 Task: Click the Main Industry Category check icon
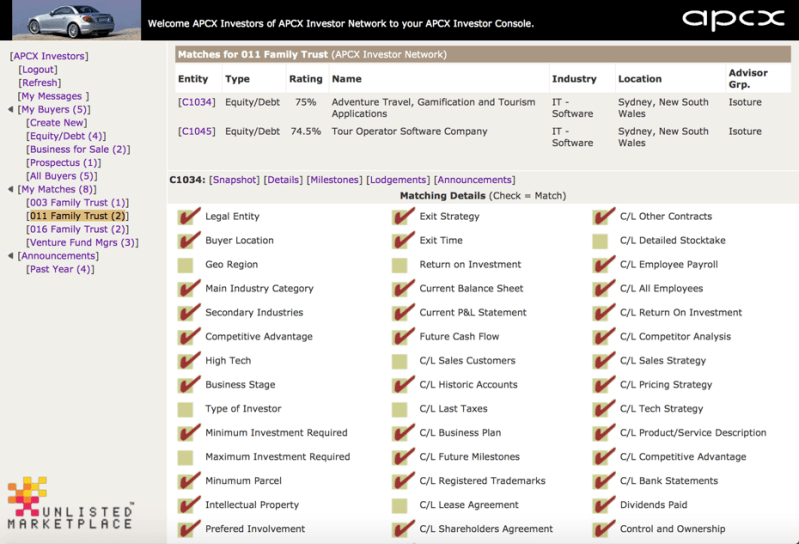point(189,288)
